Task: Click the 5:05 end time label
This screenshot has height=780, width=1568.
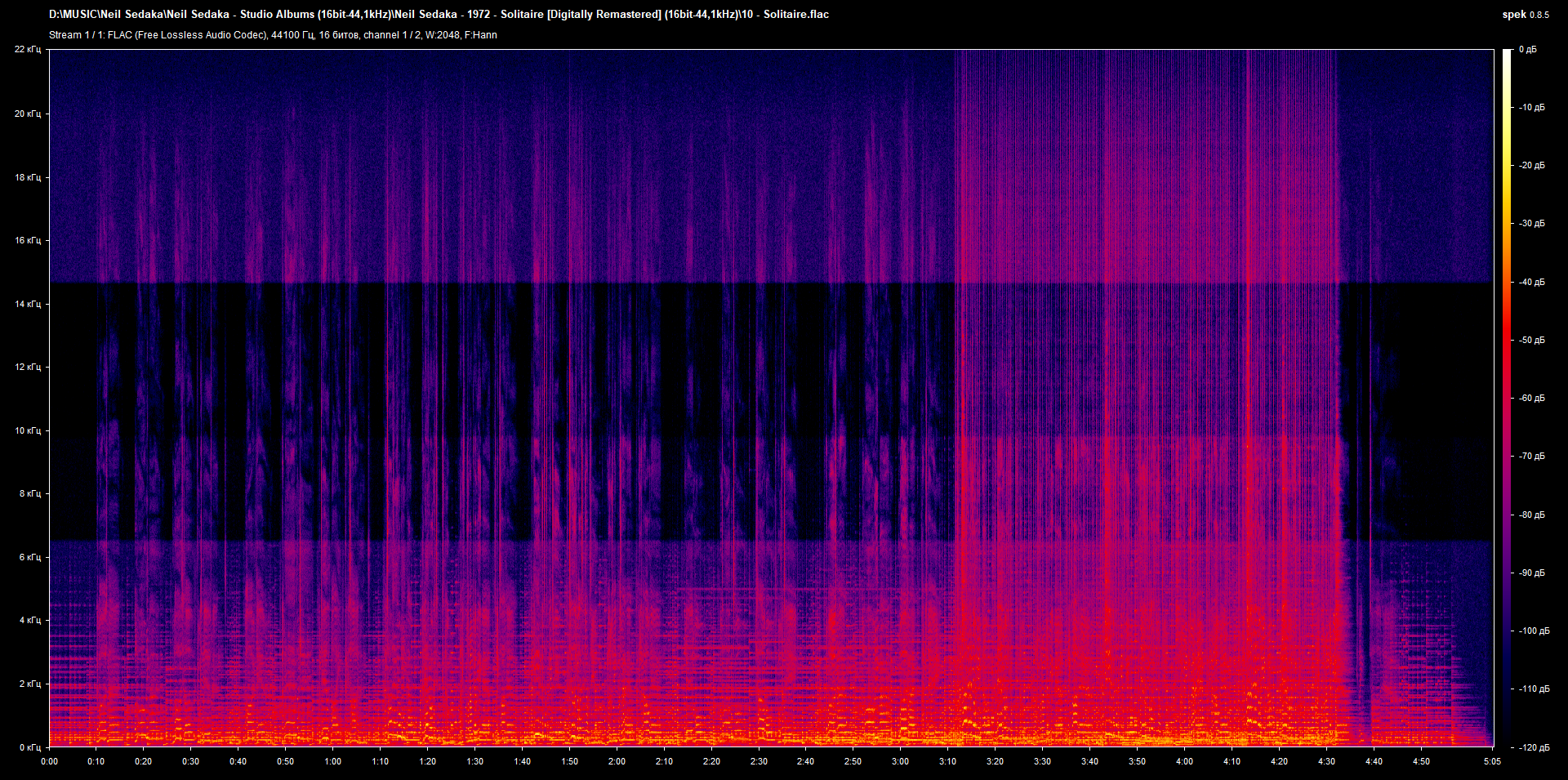Action: click(x=1492, y=761)
